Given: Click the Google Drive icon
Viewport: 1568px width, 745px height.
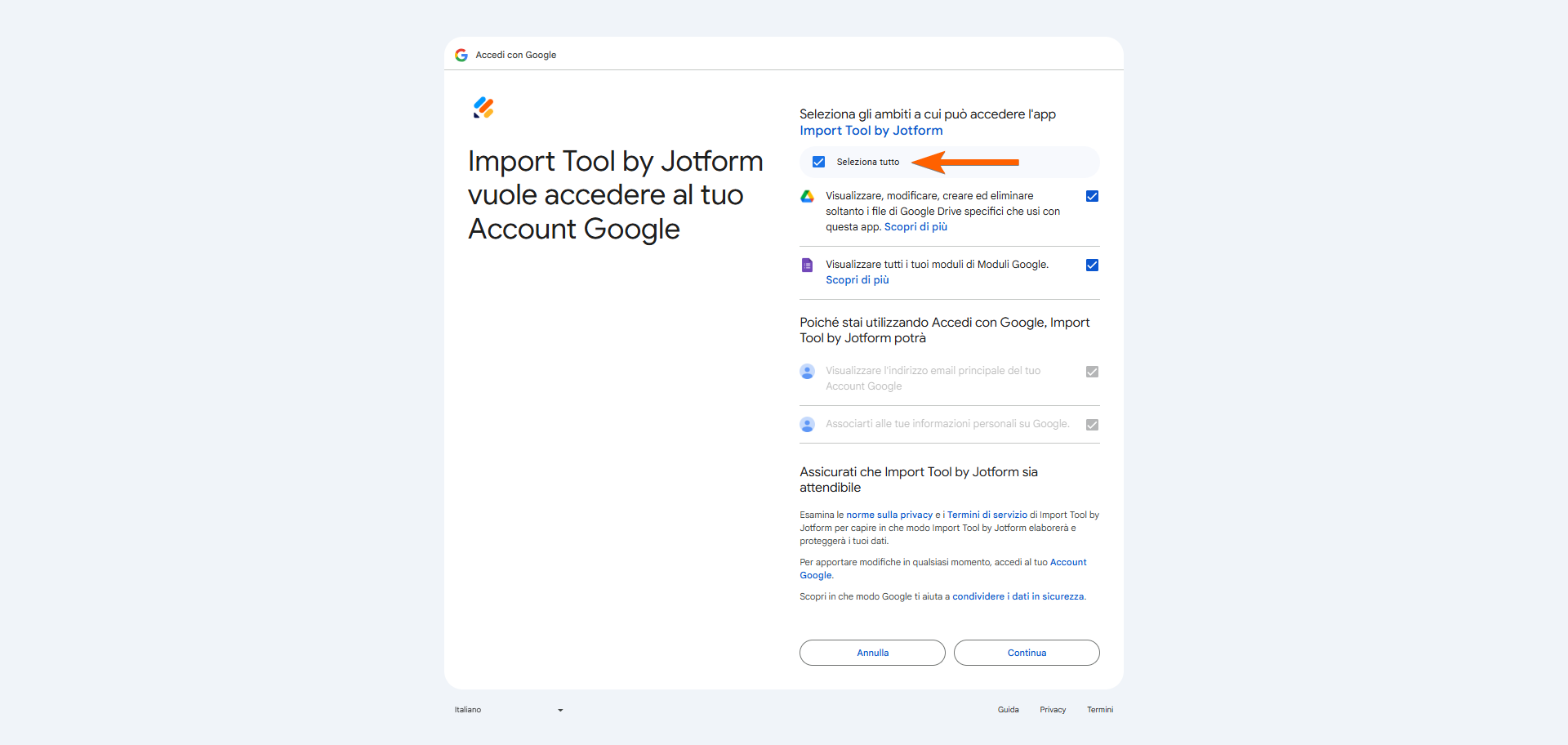Looking at the screenshot, I should [807, 196].
